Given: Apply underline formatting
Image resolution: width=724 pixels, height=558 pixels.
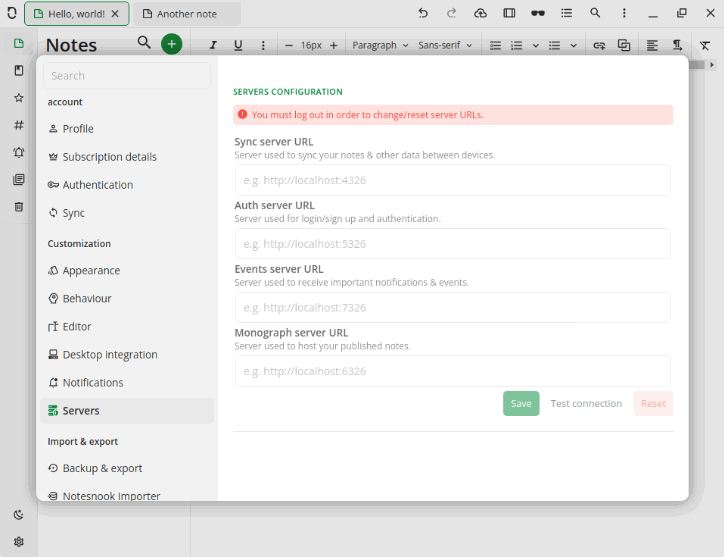Looking at the screenshot, I should (x=238, y=45).
